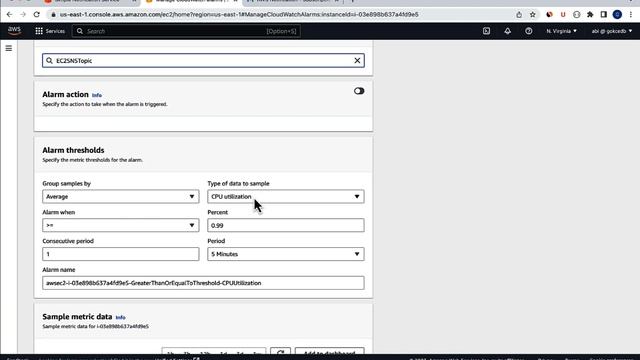Refresh the sample metric data graph
The height and width of the screenshot is (360, 640).
click(280, 352)
